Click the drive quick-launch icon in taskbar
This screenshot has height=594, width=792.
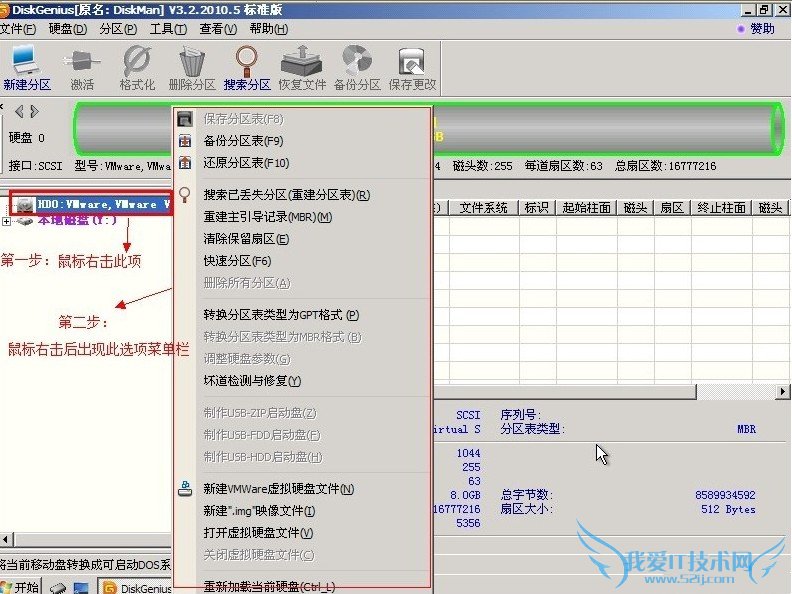[x=57, y=588]
